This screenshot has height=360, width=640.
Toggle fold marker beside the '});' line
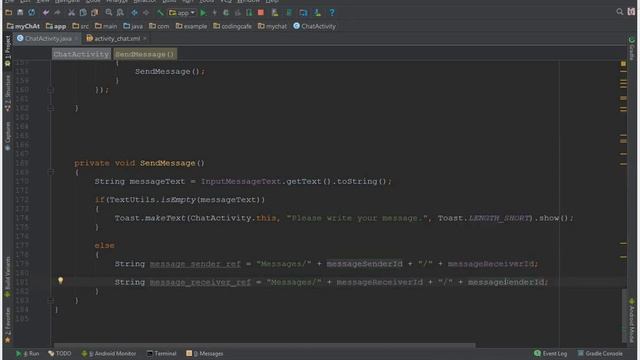coord(51,90)
